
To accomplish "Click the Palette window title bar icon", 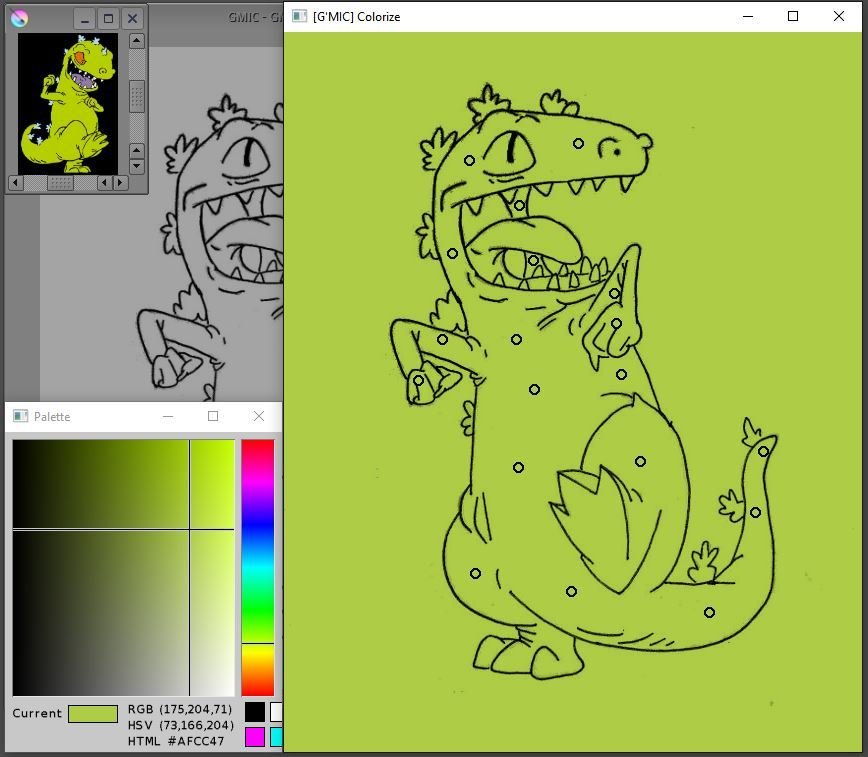I will pos(20,416).
